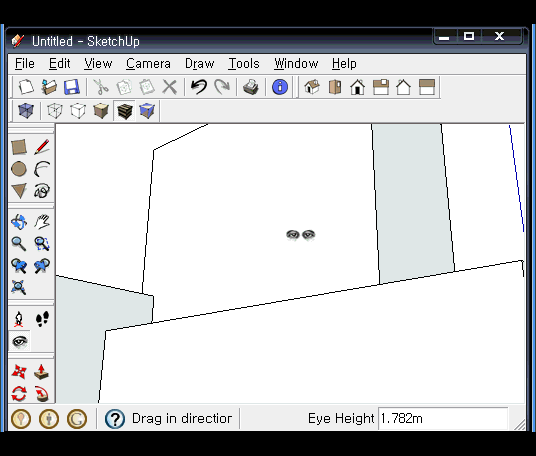Select the Walk footprints tool
Viewport: 536px width, 456px height.
(x=42, y=319)
